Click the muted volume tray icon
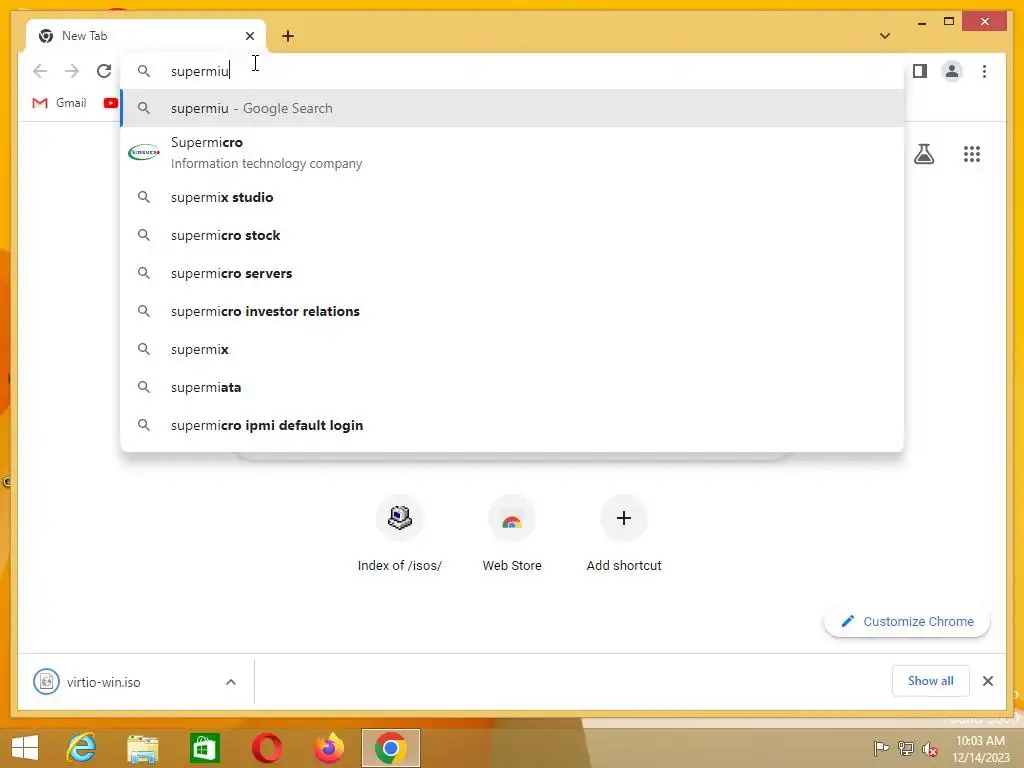The width and height of the screenshot is (1024, 768). click(929, 749)
